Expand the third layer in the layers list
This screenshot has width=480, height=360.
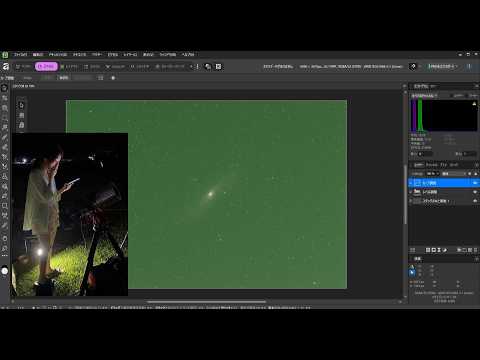coord(411,201)
